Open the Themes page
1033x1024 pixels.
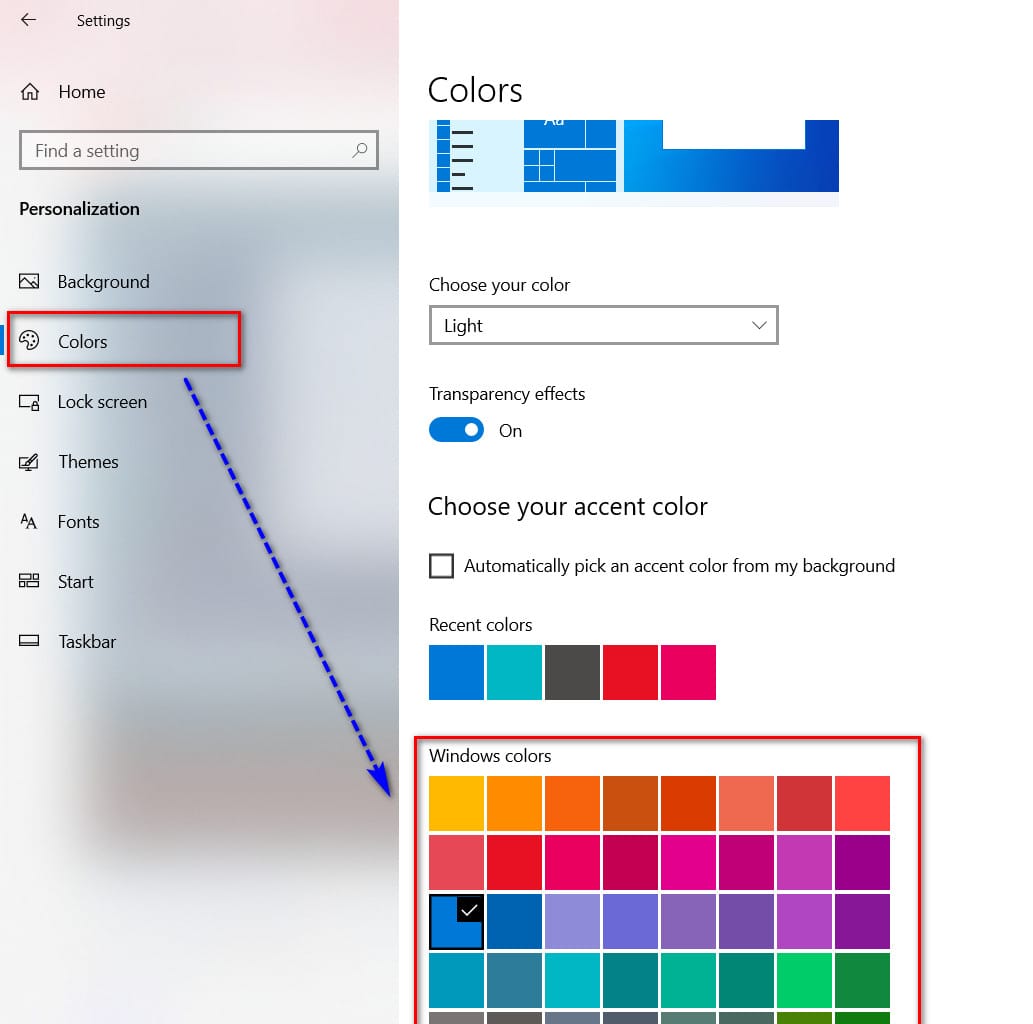coord(88,462)
